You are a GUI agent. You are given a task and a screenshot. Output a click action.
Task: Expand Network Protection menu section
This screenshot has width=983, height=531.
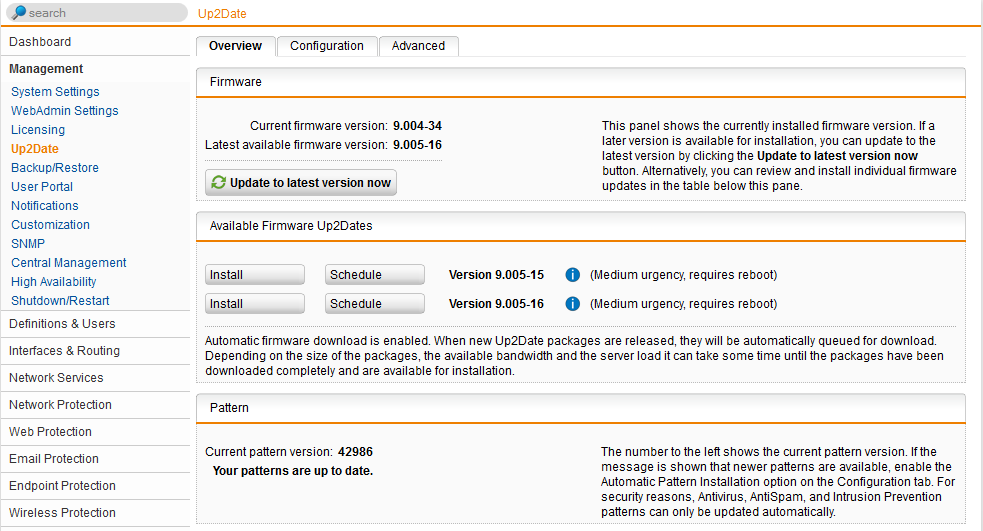(x=60, y=405)
